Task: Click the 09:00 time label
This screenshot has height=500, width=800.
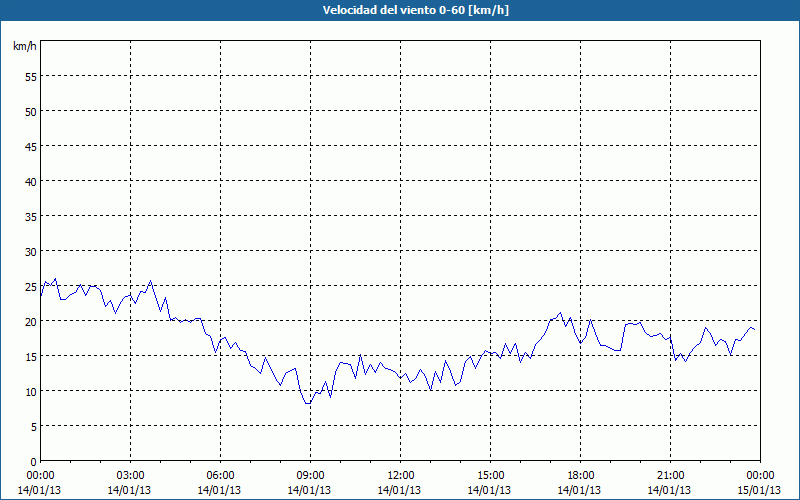Action: tap(311, 476)
